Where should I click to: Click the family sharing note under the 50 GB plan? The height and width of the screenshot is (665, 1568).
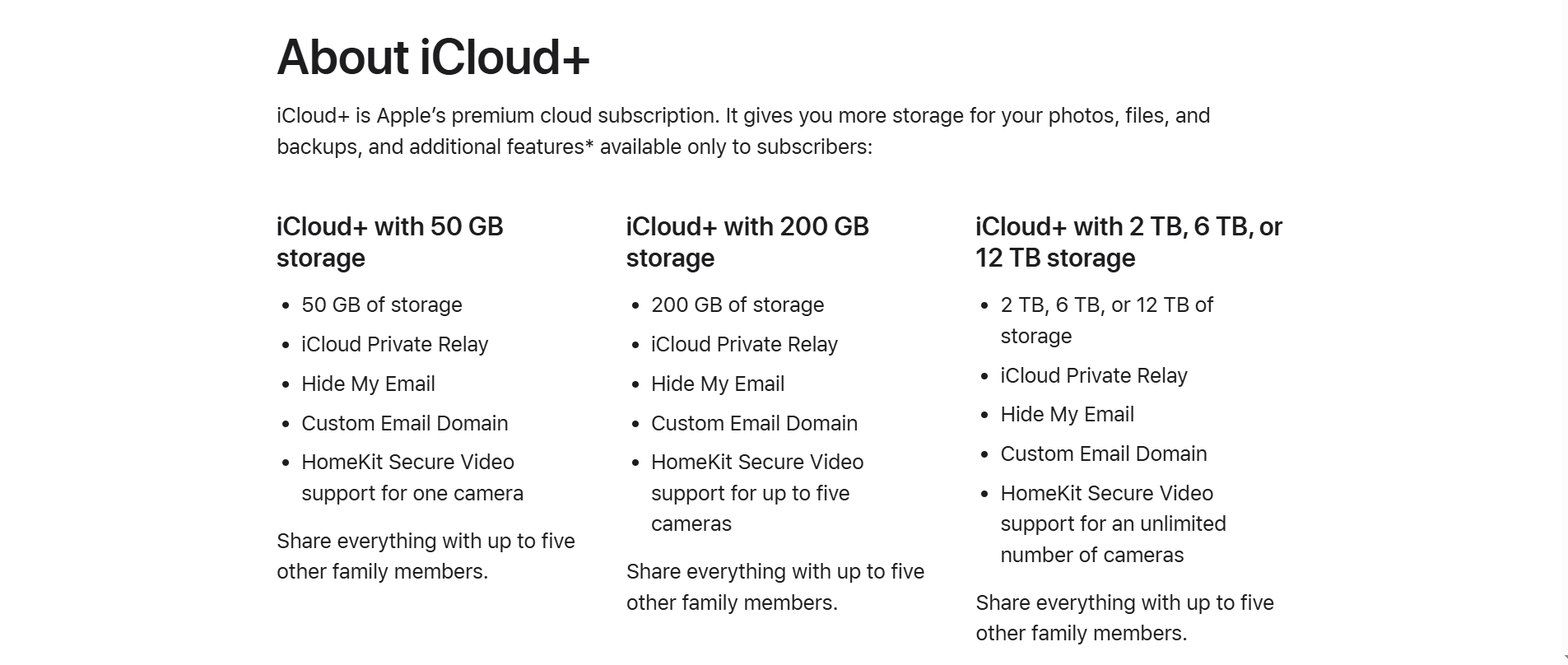426,556
